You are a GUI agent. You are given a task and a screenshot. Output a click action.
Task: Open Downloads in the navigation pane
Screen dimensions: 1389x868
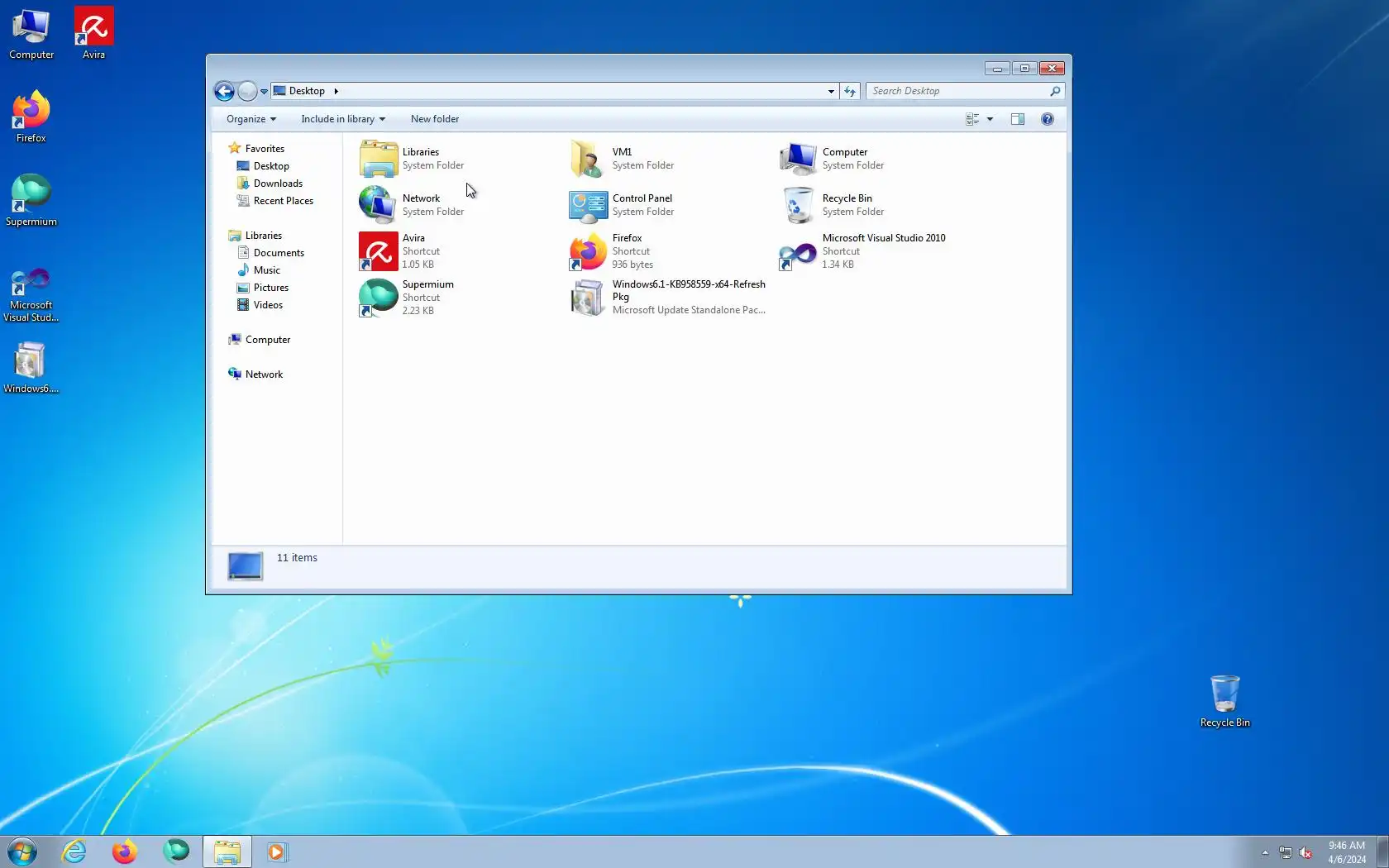tap(278, 184)
